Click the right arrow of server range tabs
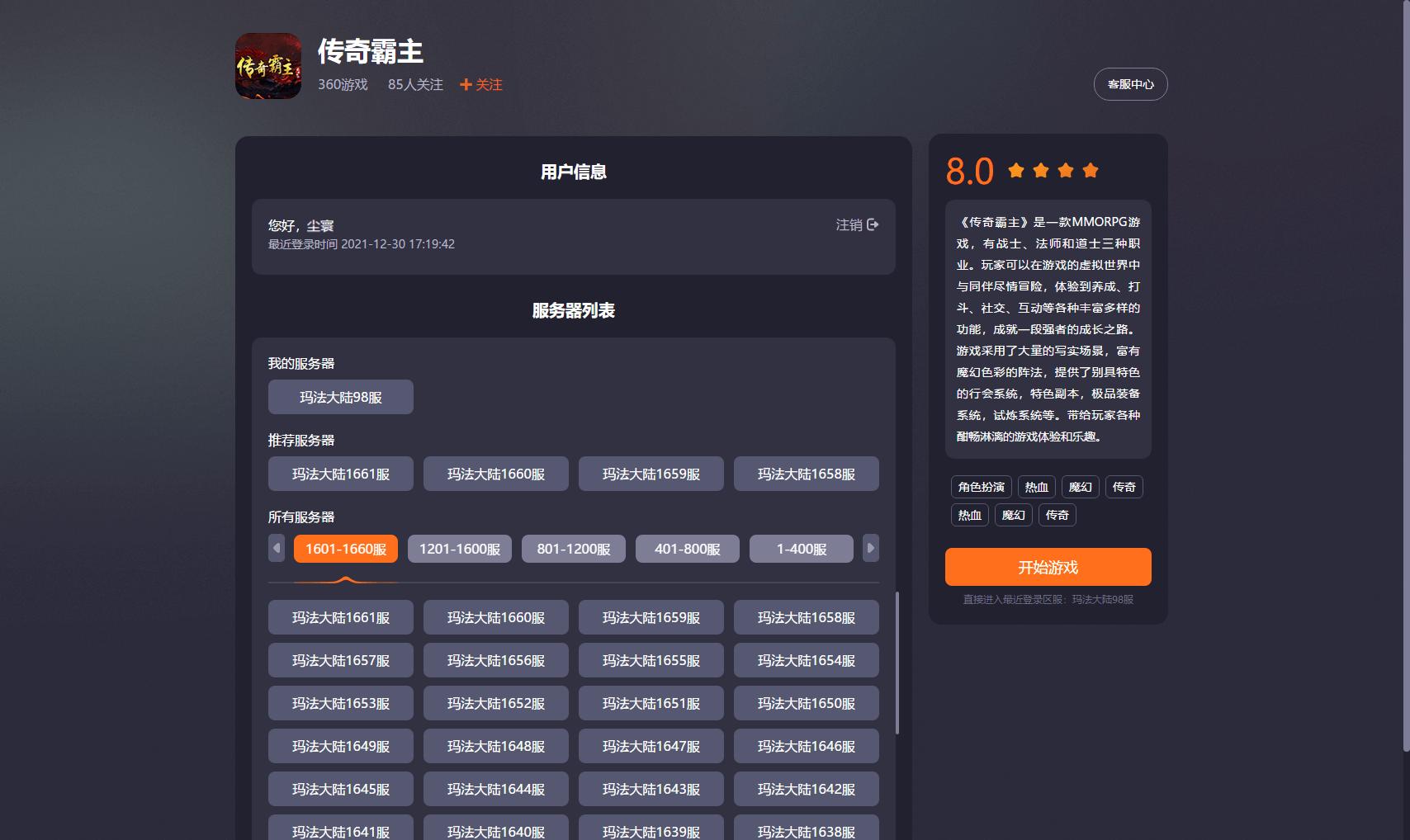This screenshot has width=1410, height=840. point(870,548)
